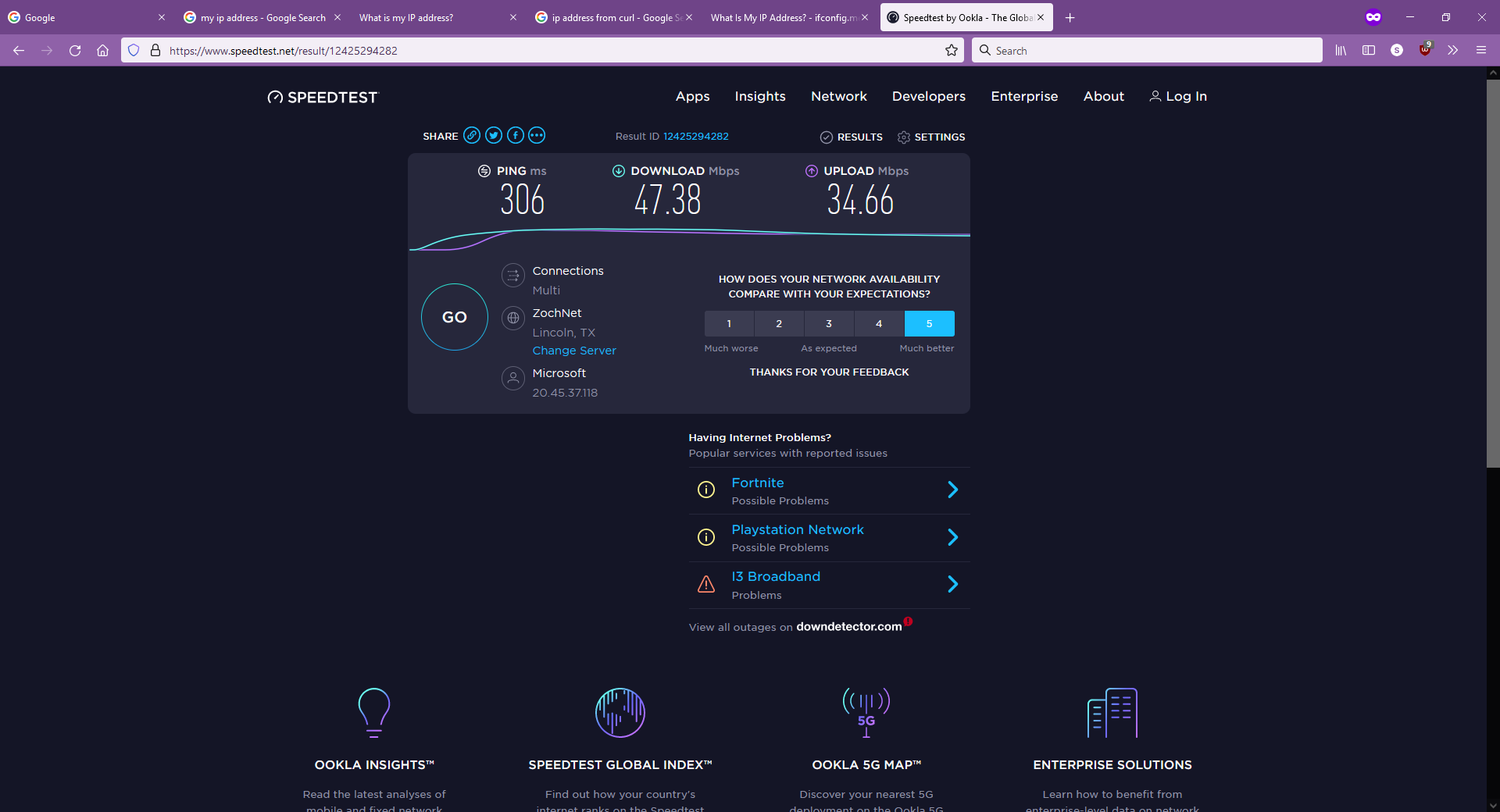
Task: Share result on Facebook icon
Action: pyautogui.click(x=516, y=135)
